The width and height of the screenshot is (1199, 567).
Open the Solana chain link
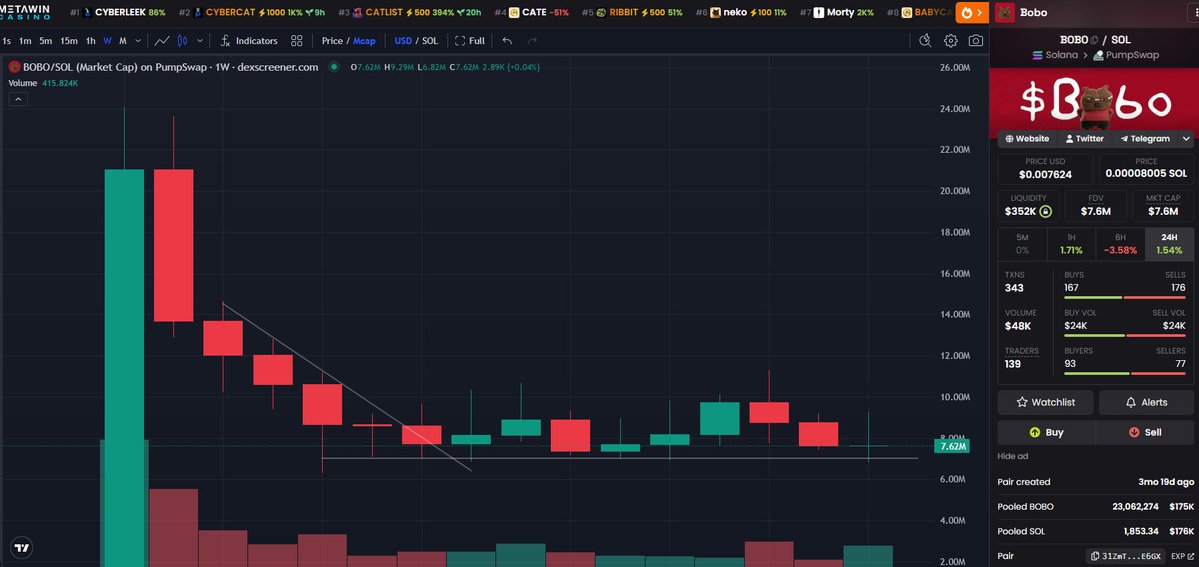(1055, 55)
